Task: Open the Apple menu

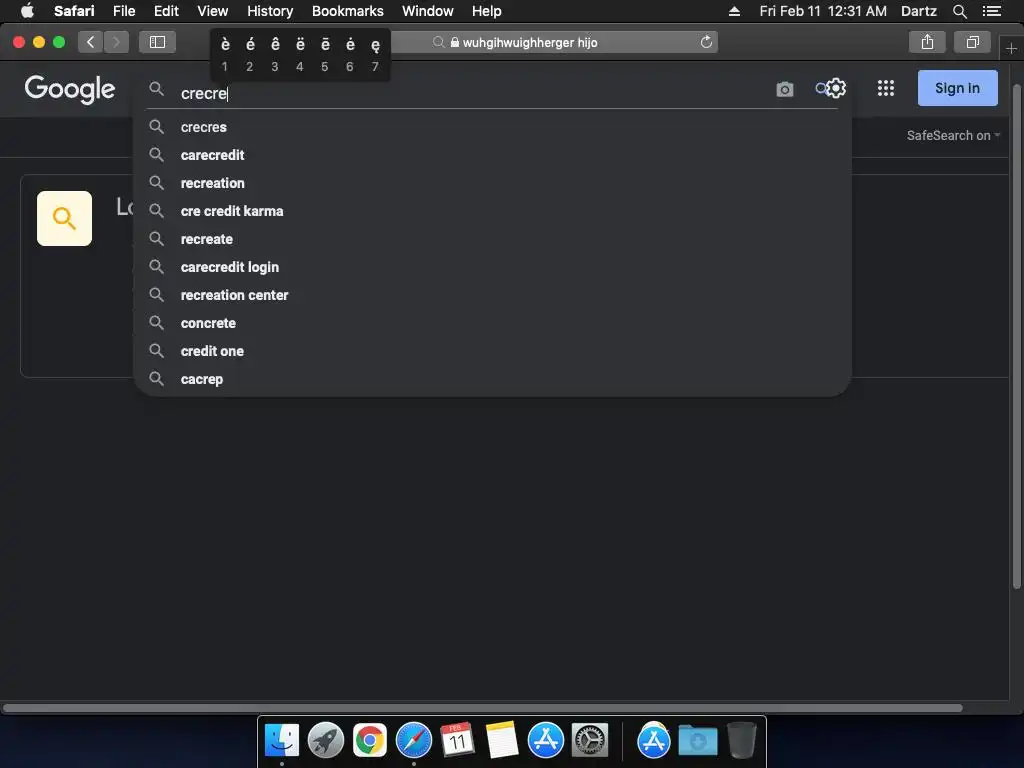Action: pos(27,10)
